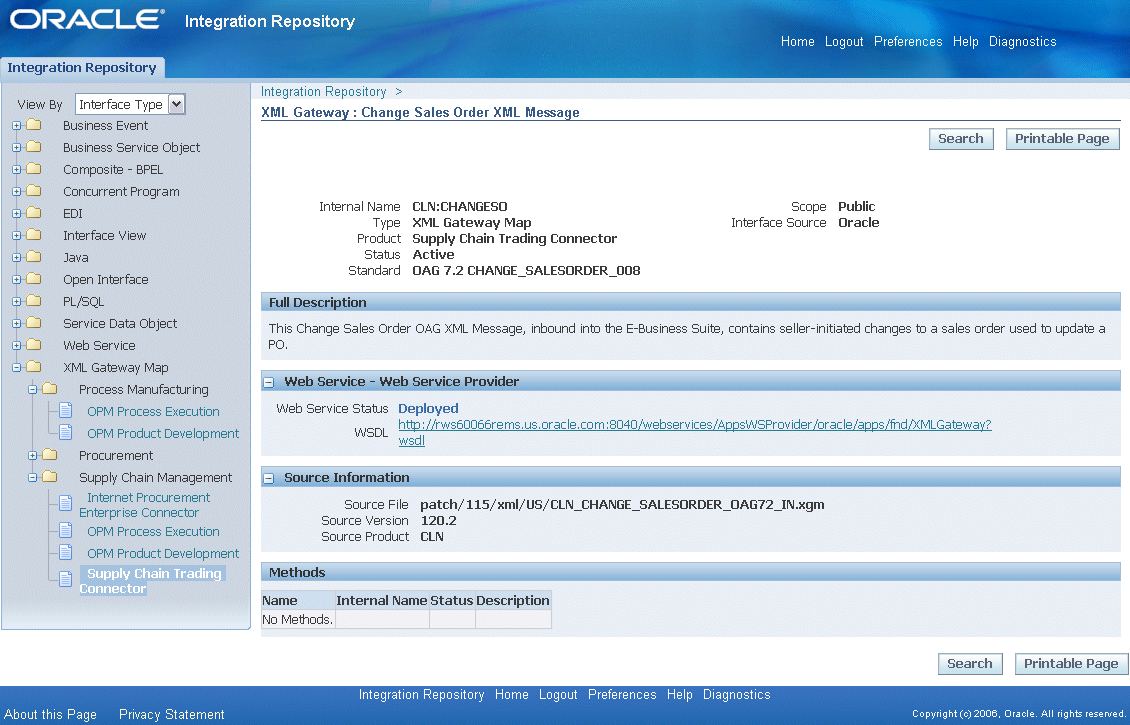The height and width of the screenshot is (725, 1130).
Task: Expand the Interface View node
Action: (x=17, y=236)
